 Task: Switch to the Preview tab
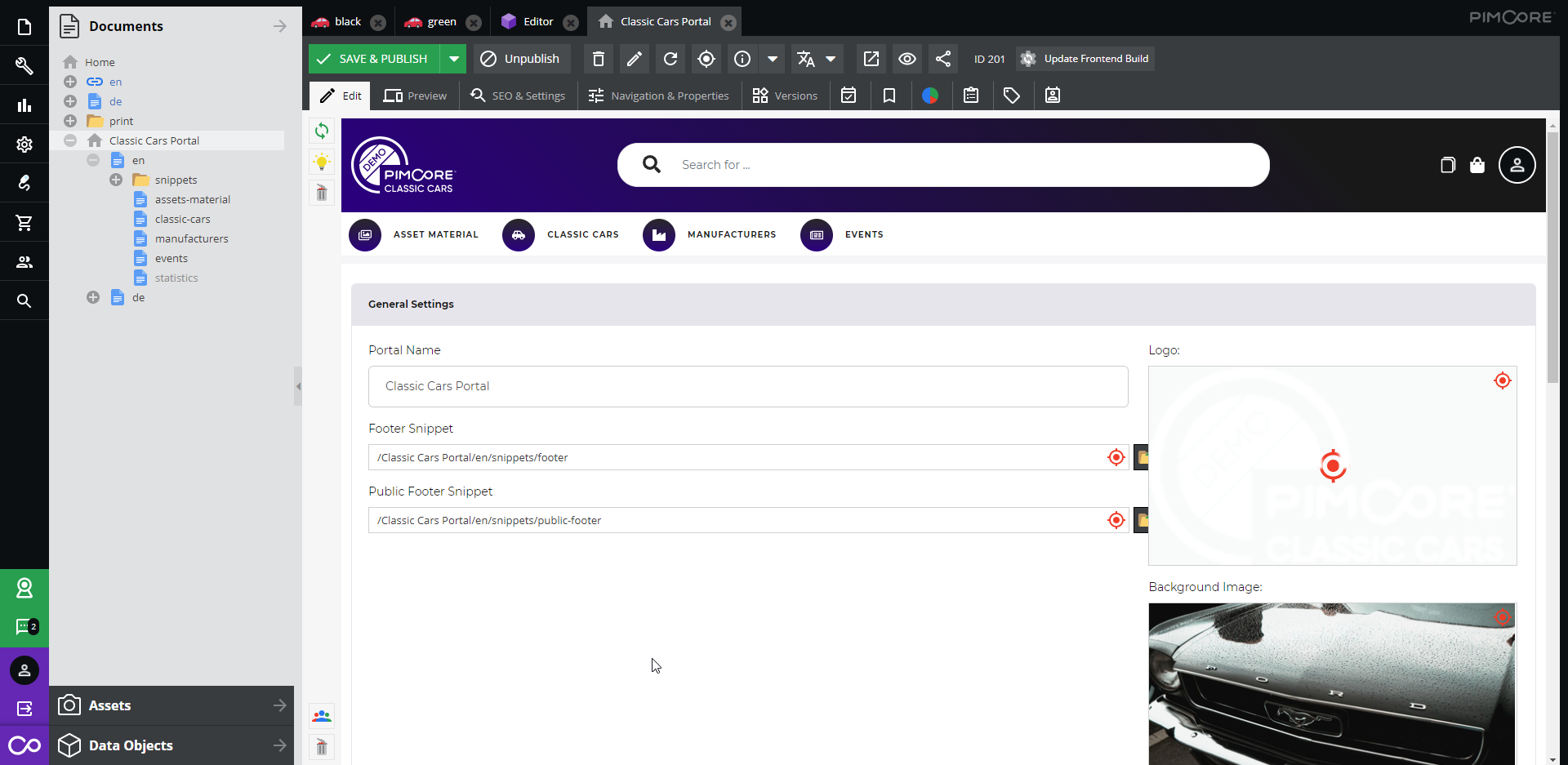click(x=415, y=96)
